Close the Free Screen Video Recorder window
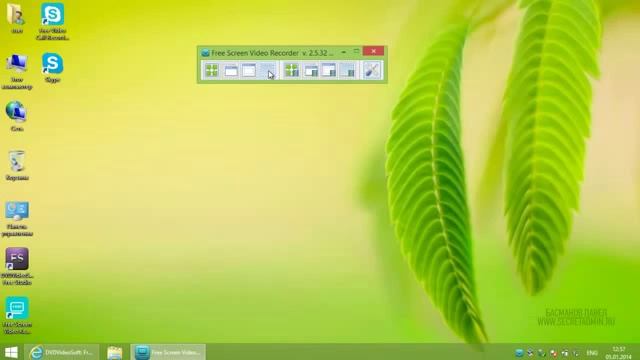640x360 pixels. pyautogui.click(x=373, y=51)
